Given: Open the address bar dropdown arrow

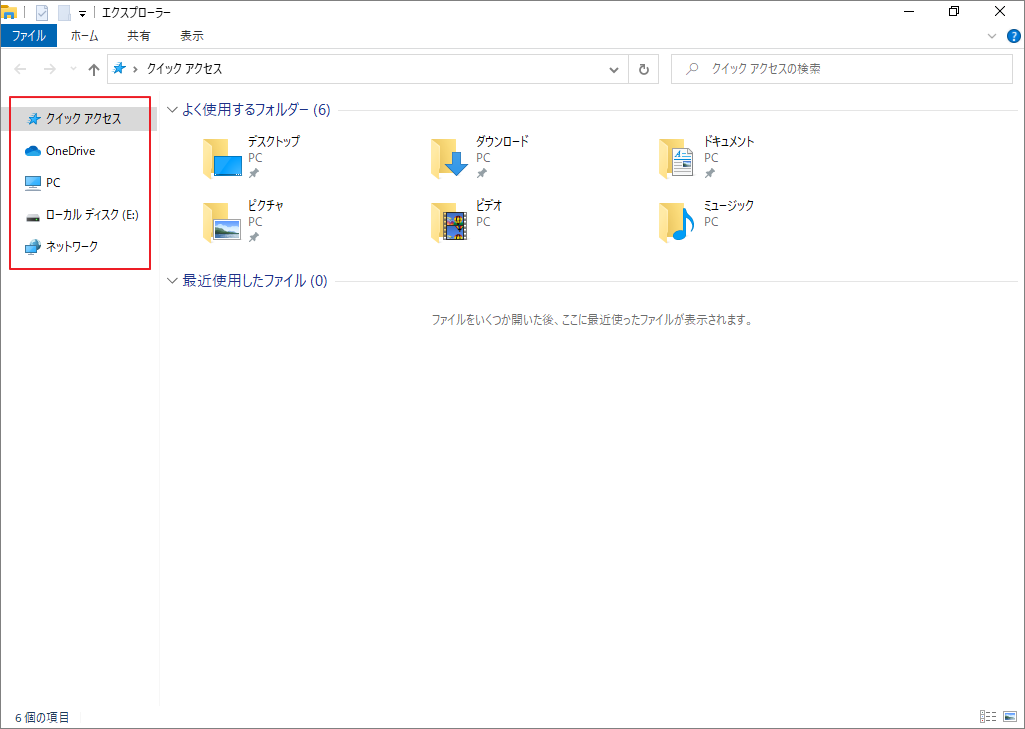Looking at the screenshot, I should click(614, 68).
